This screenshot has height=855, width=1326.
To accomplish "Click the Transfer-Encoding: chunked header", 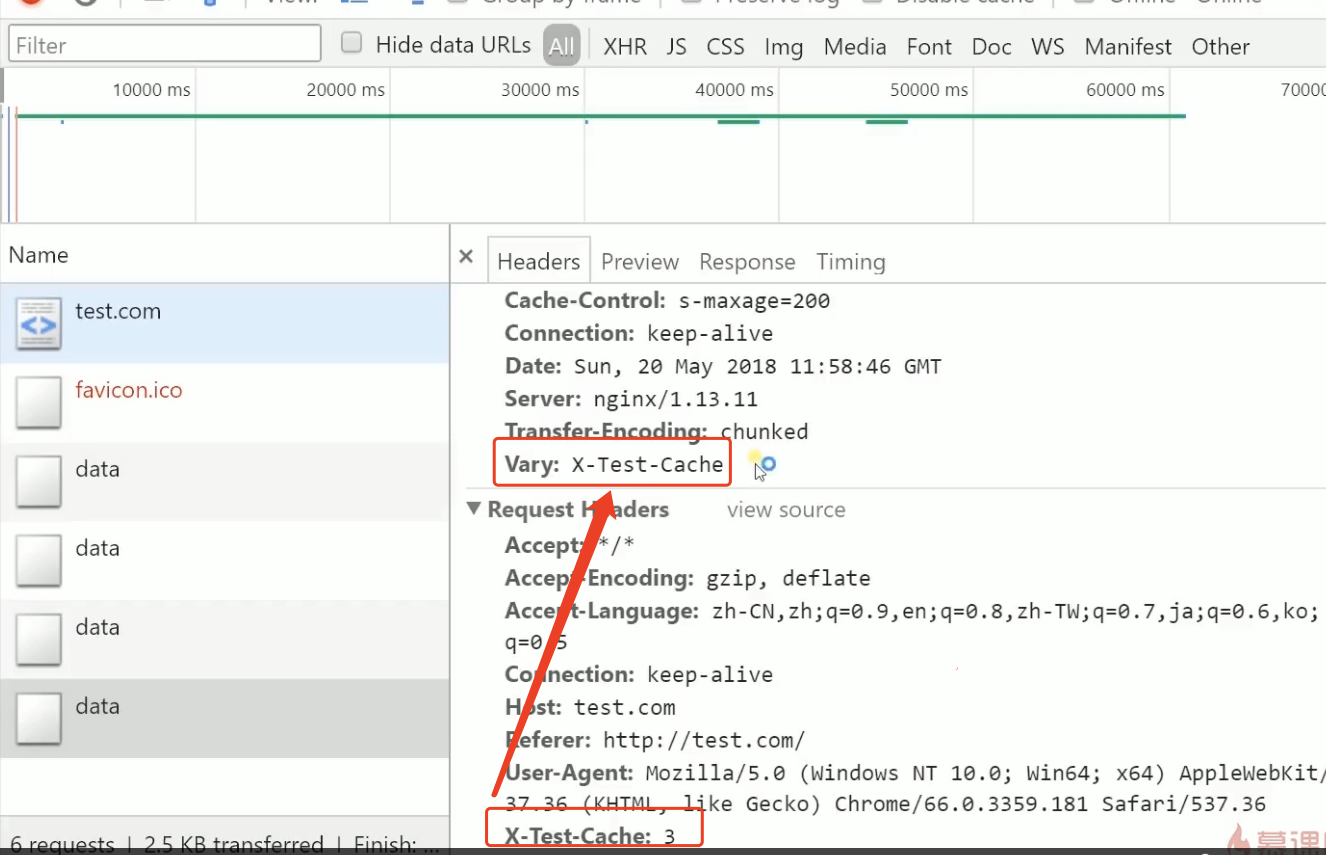I will (x=656, y=431).
